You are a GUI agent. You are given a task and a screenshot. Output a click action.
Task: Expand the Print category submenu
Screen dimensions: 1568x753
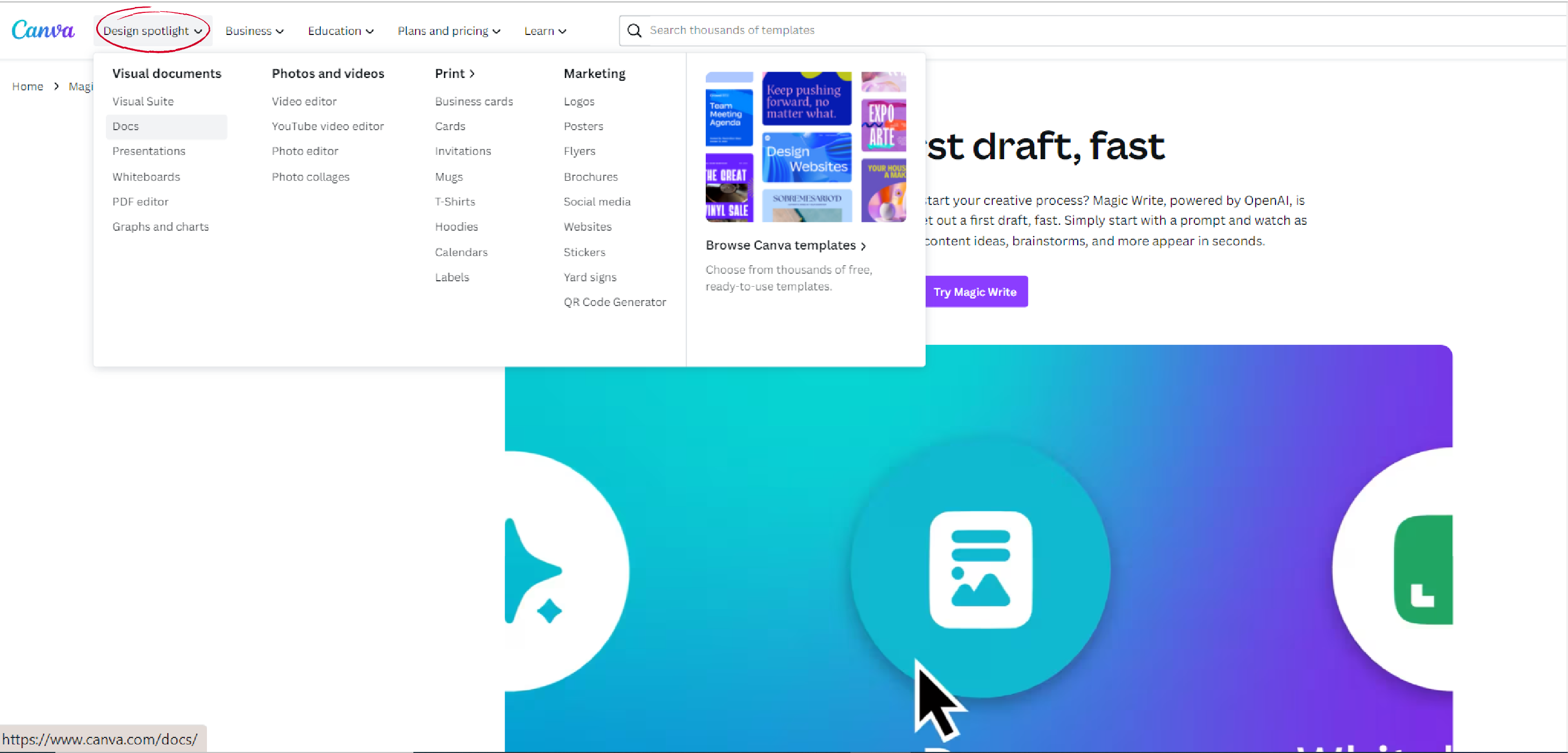tap(454, 73)
